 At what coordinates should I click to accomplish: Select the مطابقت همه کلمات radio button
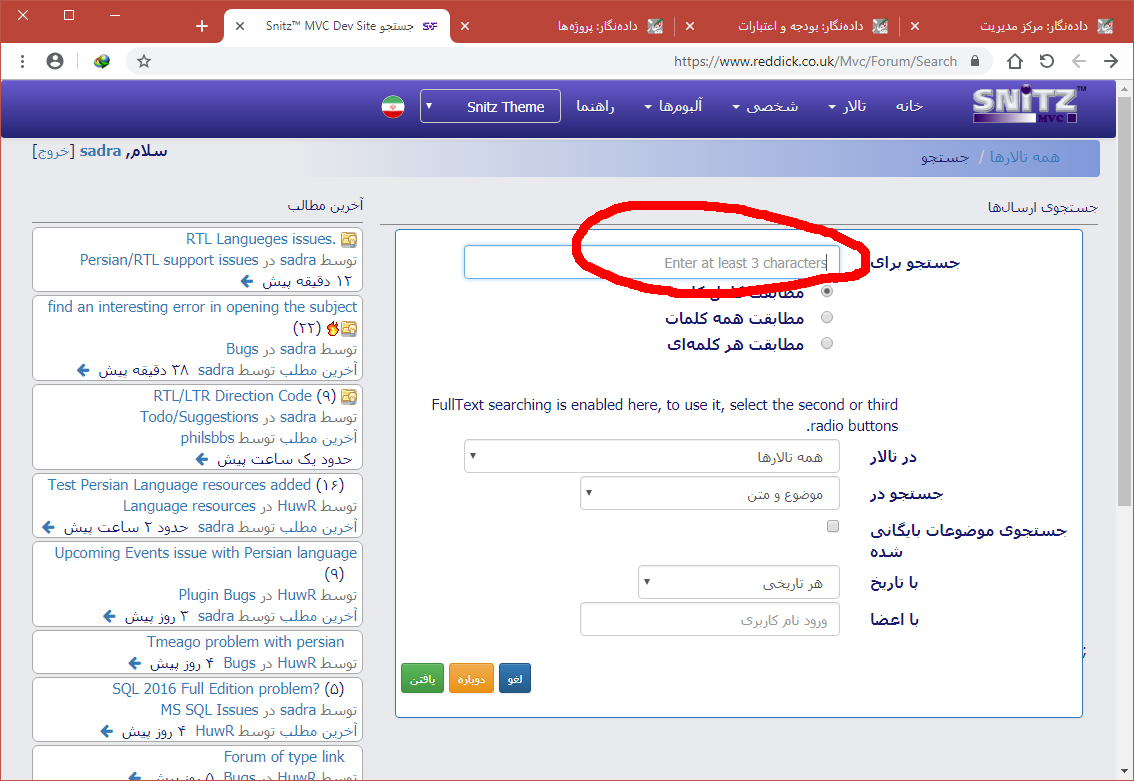[826, 318]
